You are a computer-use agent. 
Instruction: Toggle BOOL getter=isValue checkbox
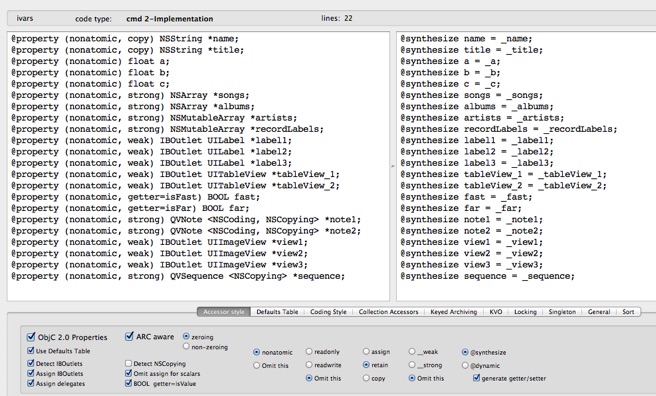[x=128, y=383]
